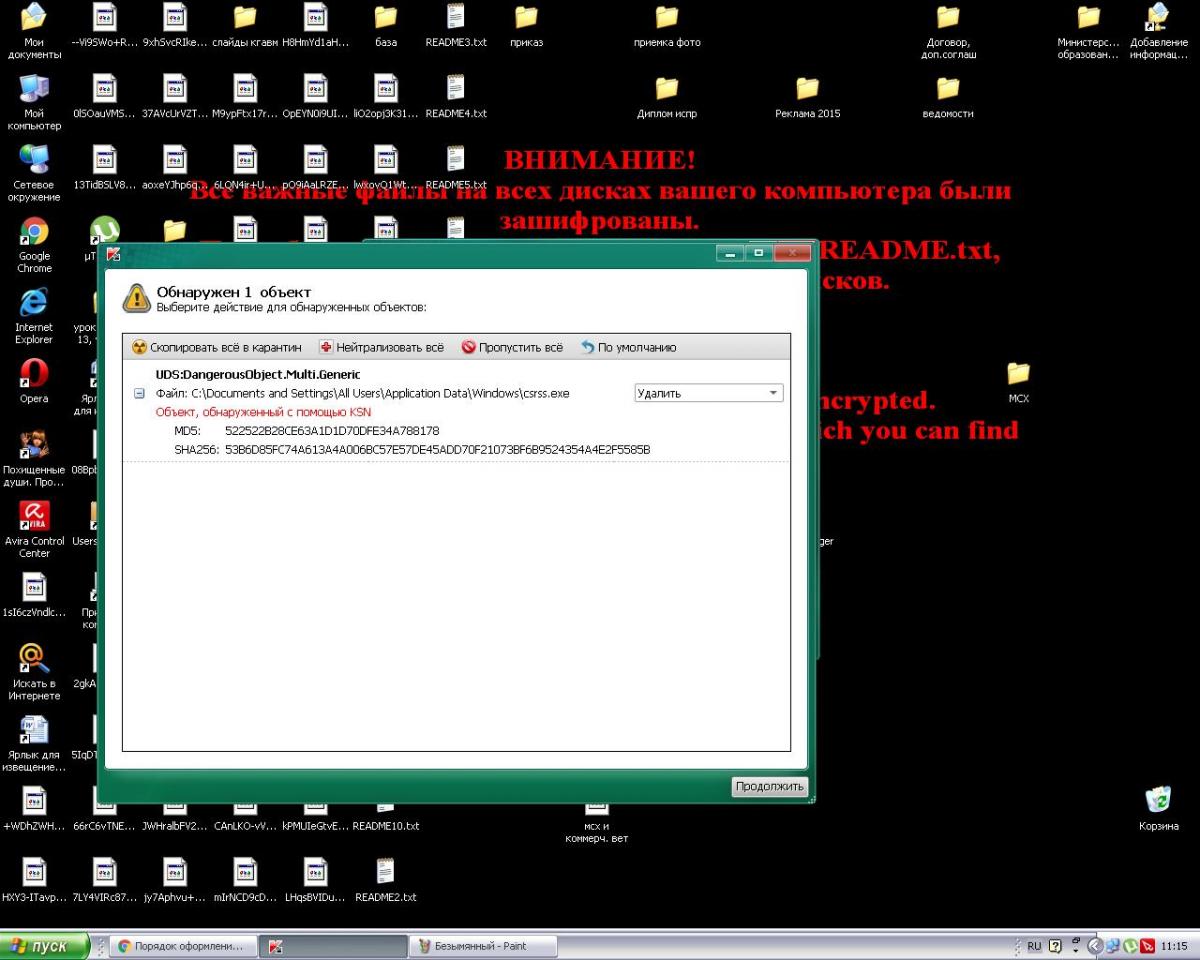Launch Internet Explorer from desktop
Image resolution: width=1200 pixels, height=960 pixels.
point(34,316)
